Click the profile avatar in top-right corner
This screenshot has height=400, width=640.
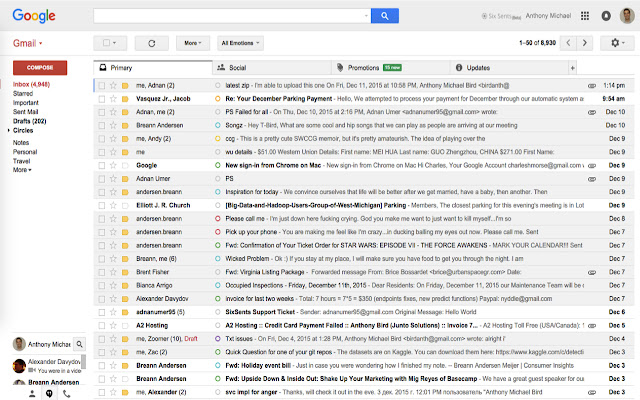(627, 16)
